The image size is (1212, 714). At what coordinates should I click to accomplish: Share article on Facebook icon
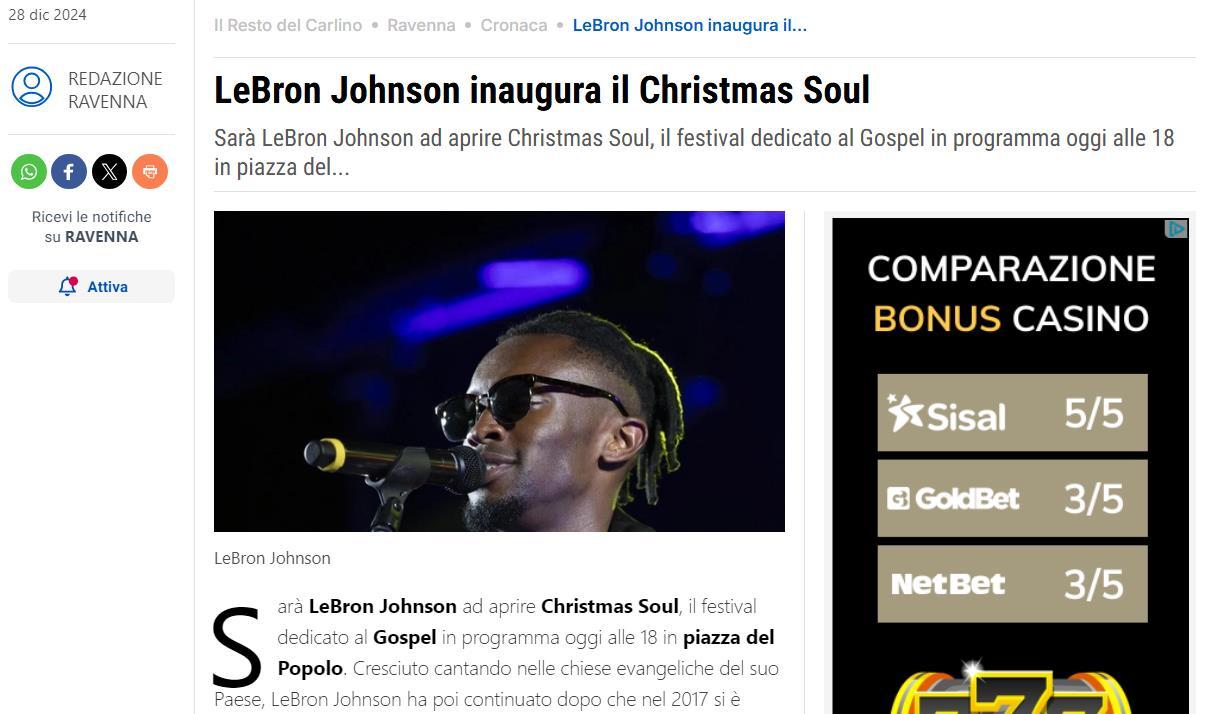69,172
